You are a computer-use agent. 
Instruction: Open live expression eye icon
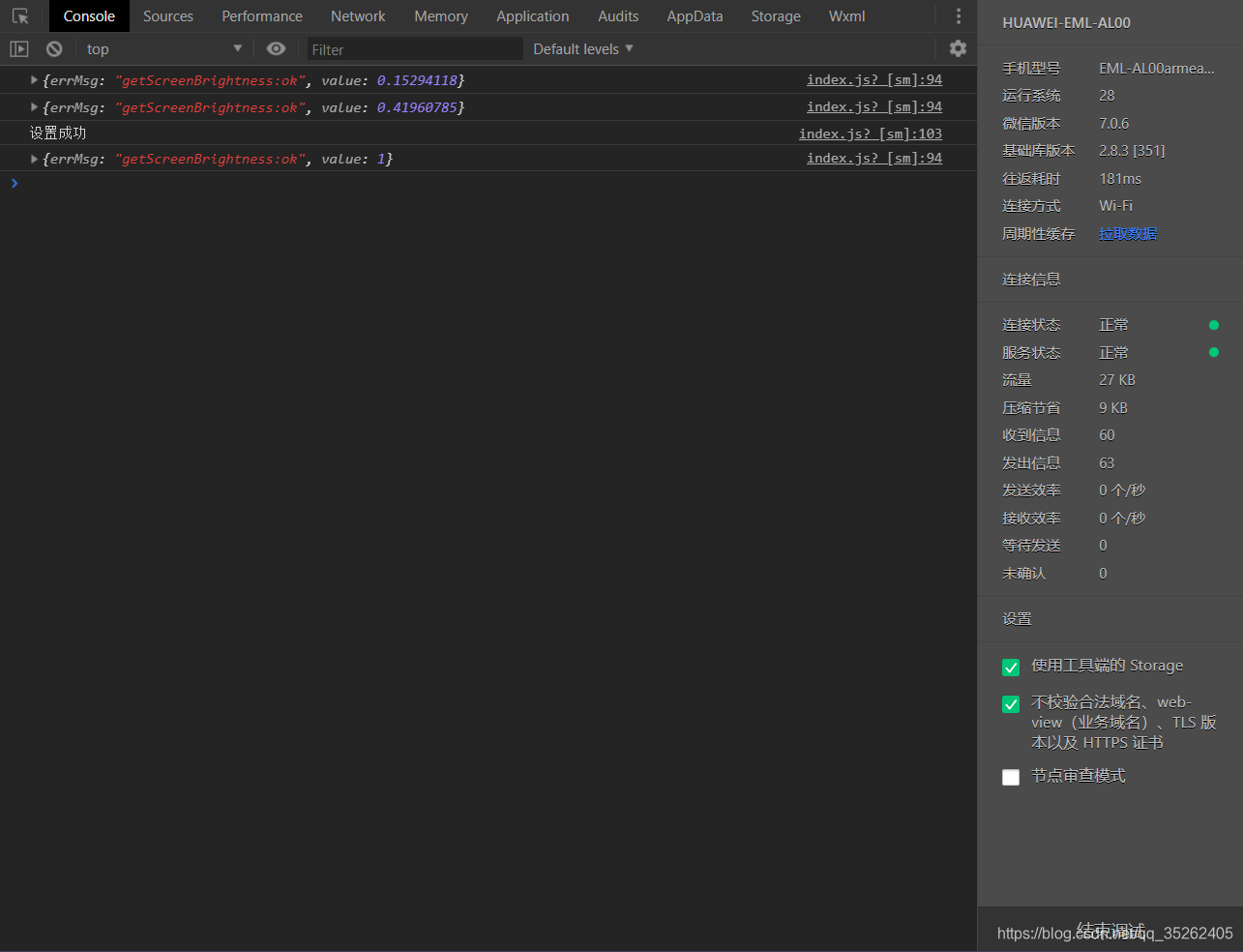(x=276, y=48)
